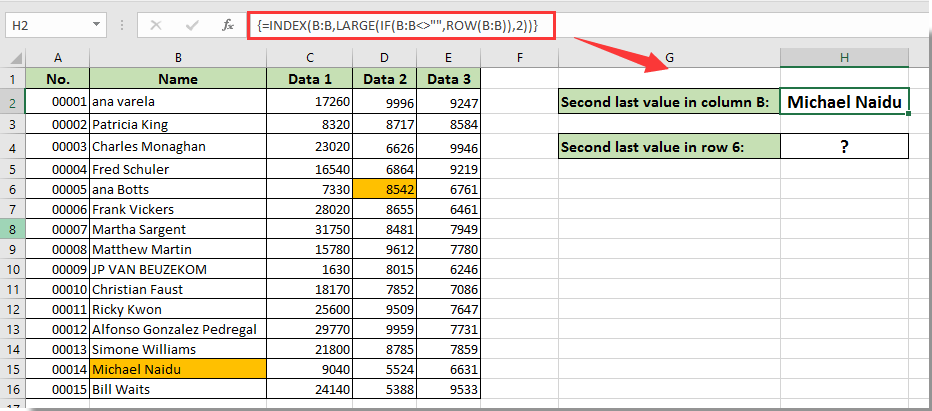Click the 'Name' header cell
Screen dimensions: 932x411
(x=178, y=79)
